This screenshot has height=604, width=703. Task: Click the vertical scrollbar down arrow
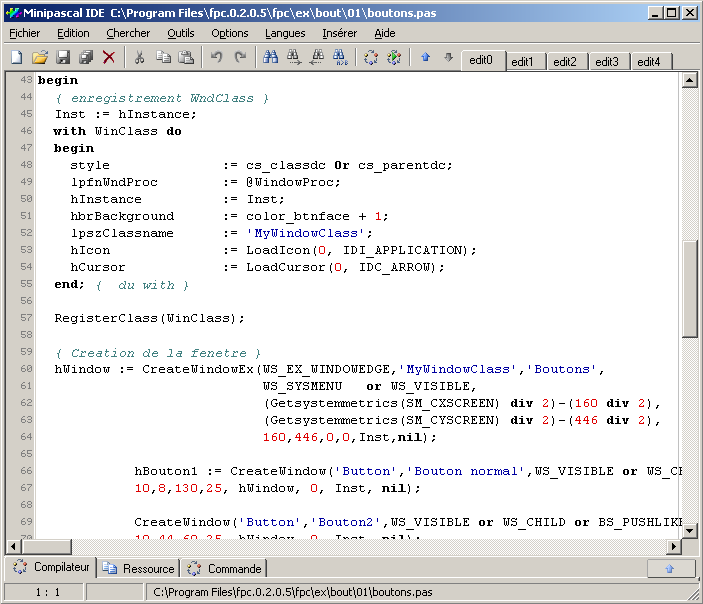click(x=689, y=531)
